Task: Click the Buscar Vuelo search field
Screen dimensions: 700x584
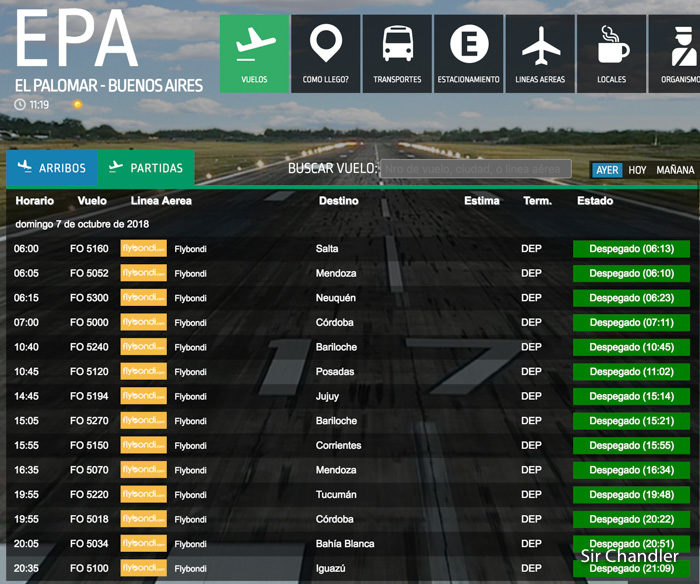Action: point(476,169)
